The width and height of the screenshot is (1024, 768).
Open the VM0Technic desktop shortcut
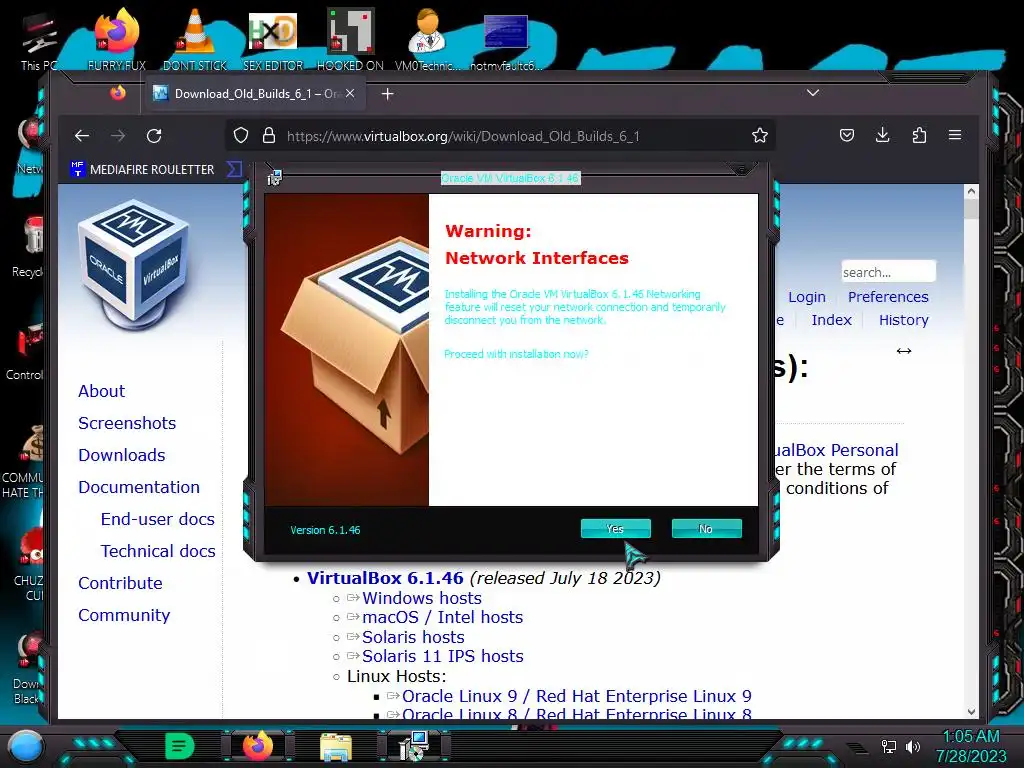[427, 39]
